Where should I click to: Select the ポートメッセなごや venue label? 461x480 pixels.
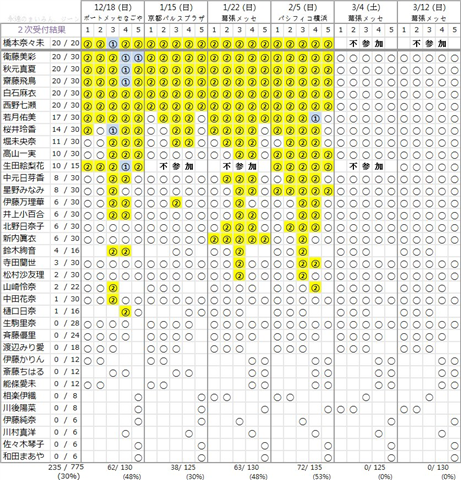tap(113, 18)
